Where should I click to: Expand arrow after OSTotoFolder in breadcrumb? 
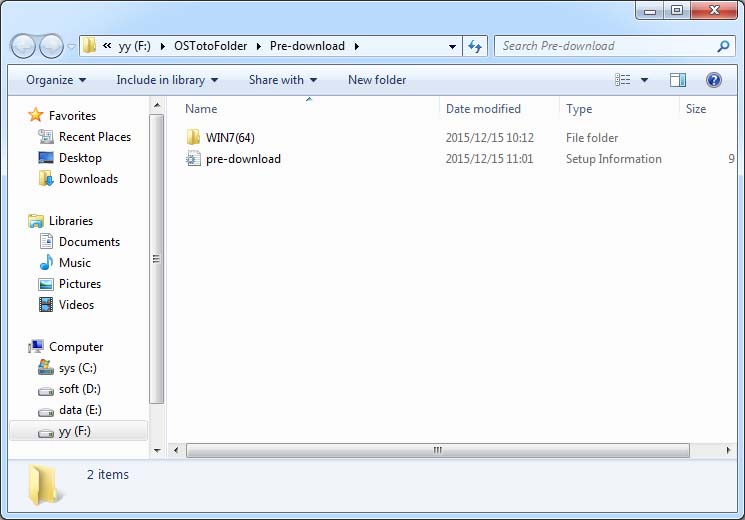(258, 47)
